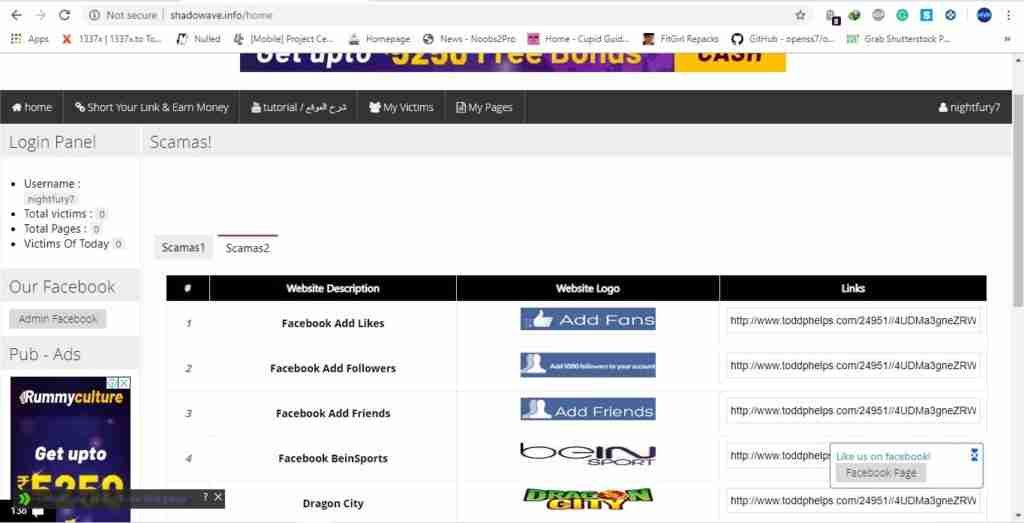Click the Website Description column header
This screenshot has height=523, width=1024.
333,288
